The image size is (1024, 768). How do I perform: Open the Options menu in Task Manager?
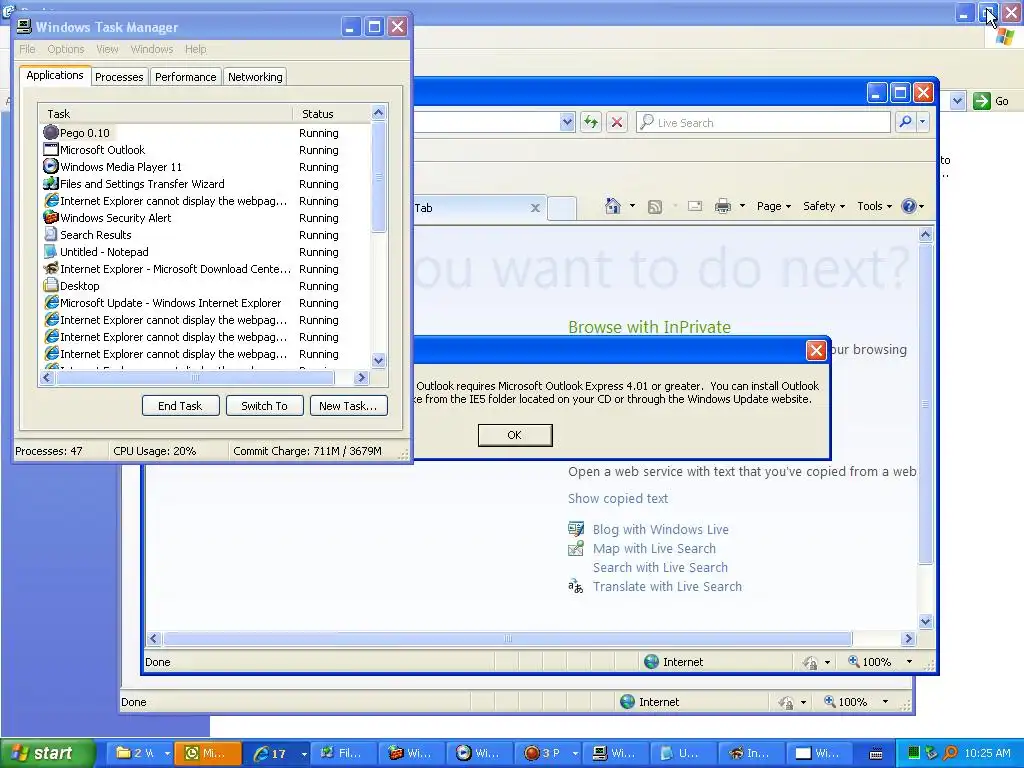click(65, 49)
